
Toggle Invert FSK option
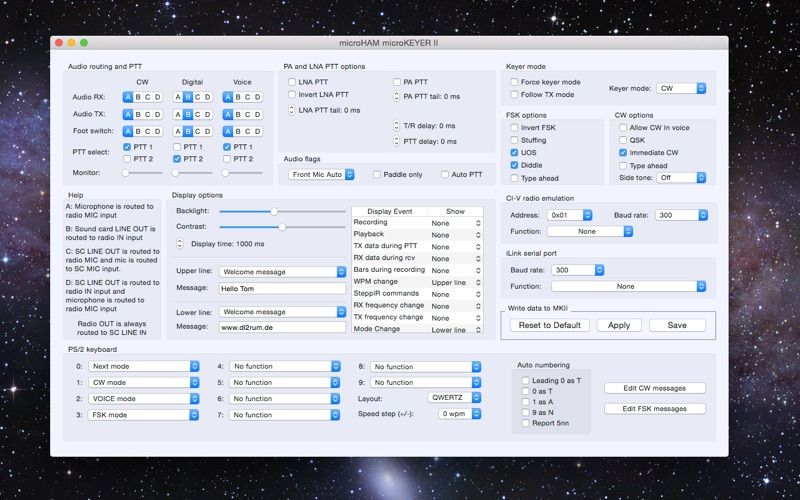(514, 128)
